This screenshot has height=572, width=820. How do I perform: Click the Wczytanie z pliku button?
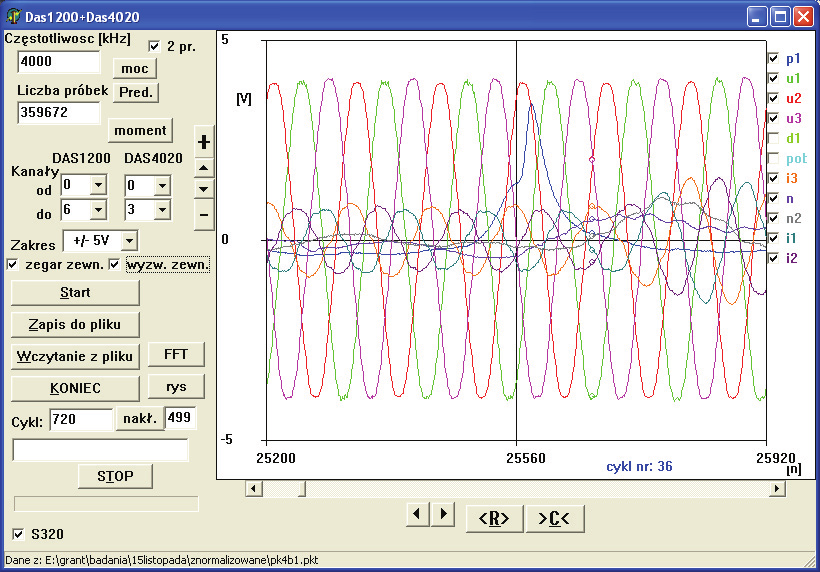point(75,357)
